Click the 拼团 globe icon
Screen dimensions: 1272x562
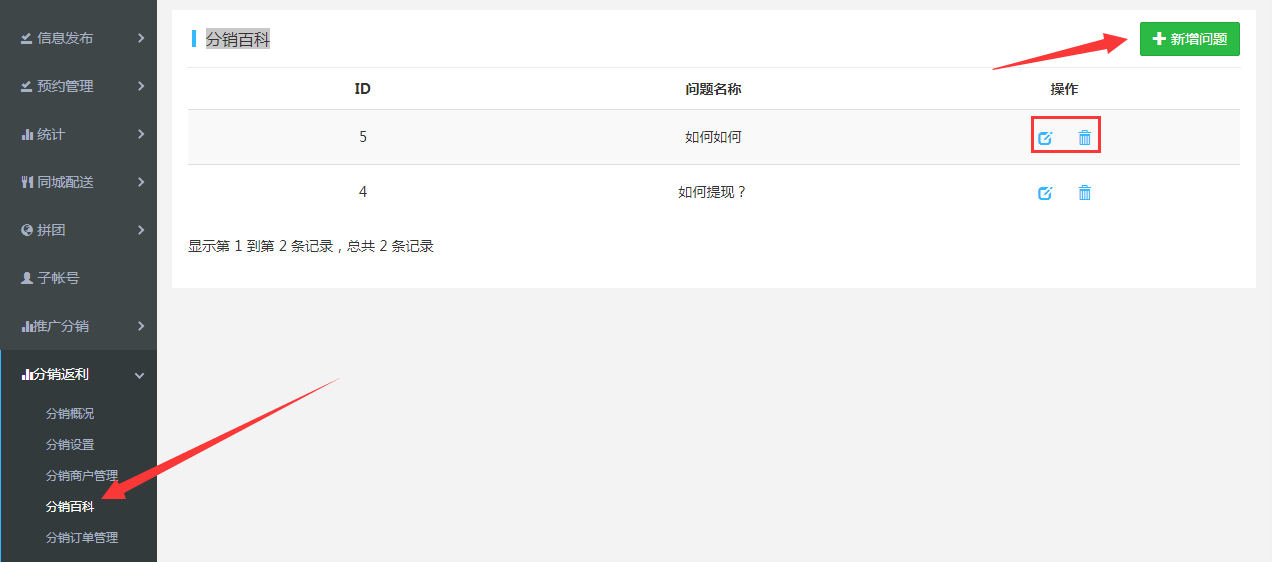coord(27,230)
